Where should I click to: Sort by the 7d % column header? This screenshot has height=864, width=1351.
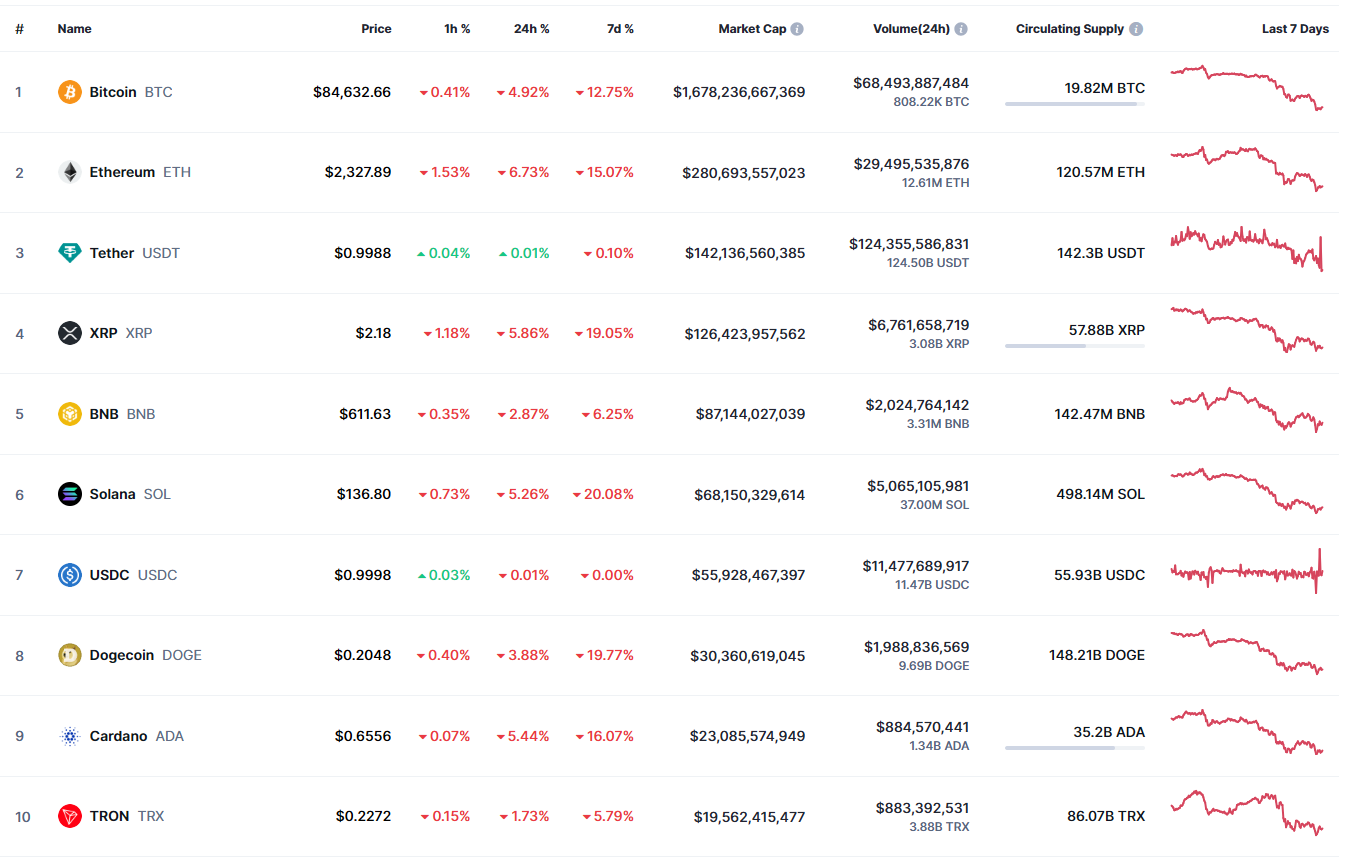[x=620, y=29]
